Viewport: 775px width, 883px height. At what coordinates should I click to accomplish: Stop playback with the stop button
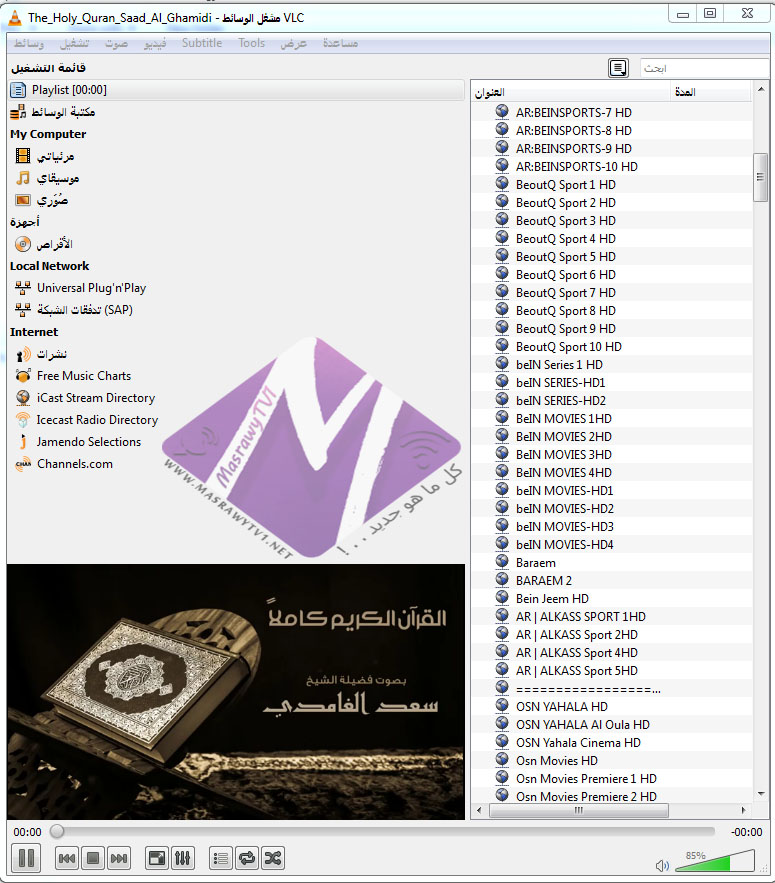93,858
